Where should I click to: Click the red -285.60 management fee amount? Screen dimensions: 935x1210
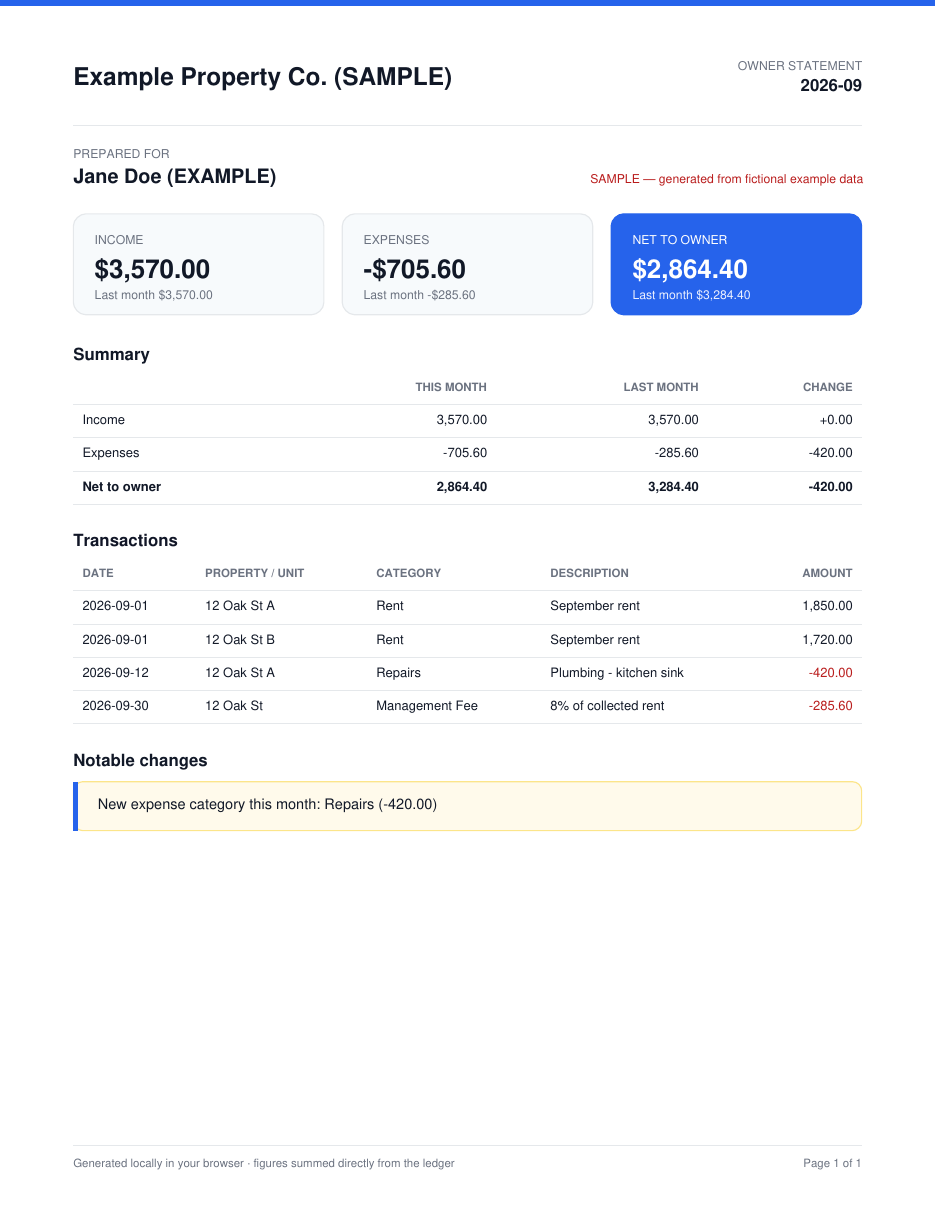click(x=830, y=706)
